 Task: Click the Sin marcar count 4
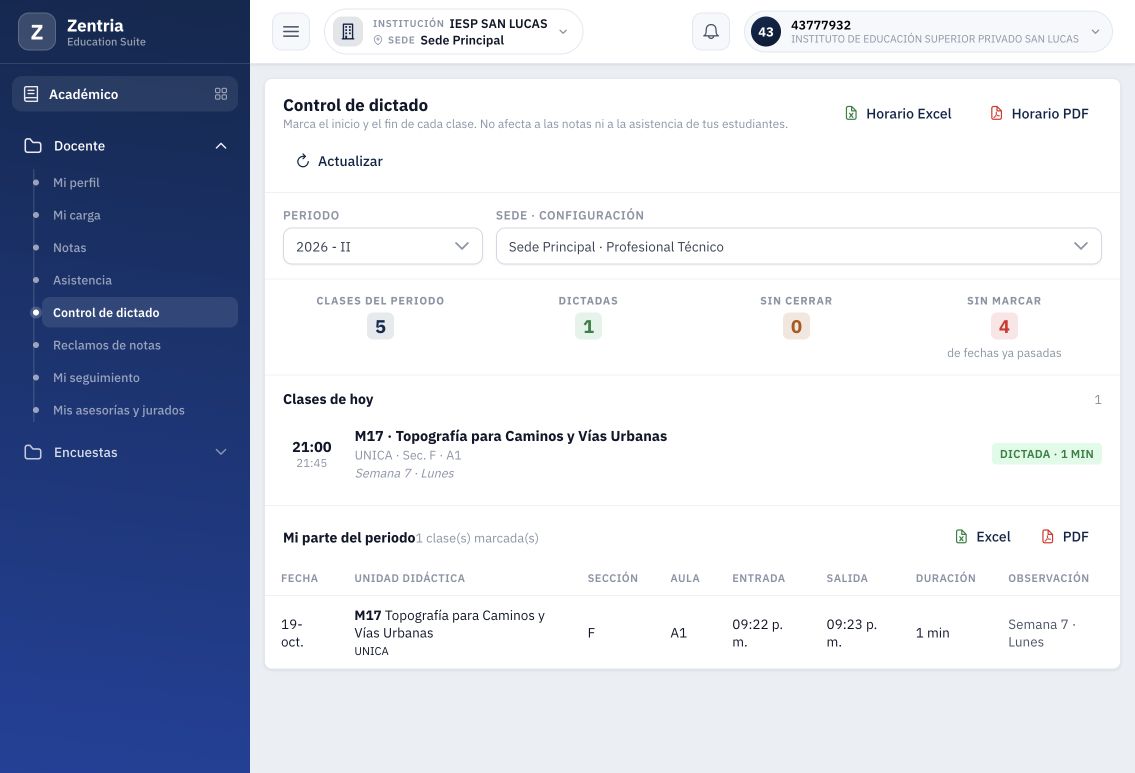(x=1004, y=326)
